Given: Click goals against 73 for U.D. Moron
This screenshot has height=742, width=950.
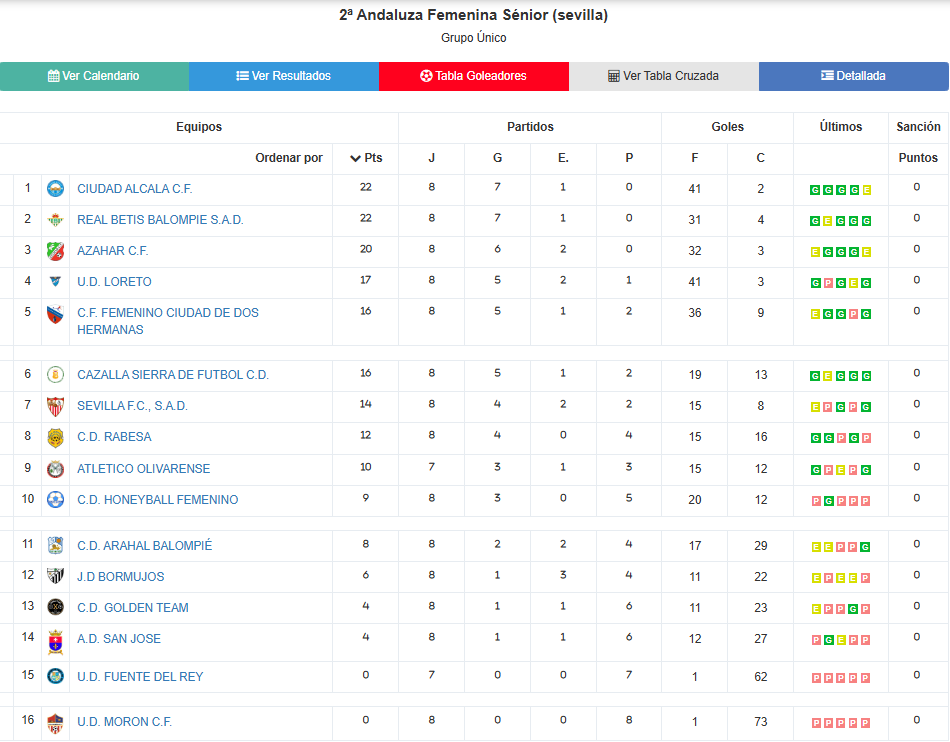Looking at the screenshot, I should point(760,722).
